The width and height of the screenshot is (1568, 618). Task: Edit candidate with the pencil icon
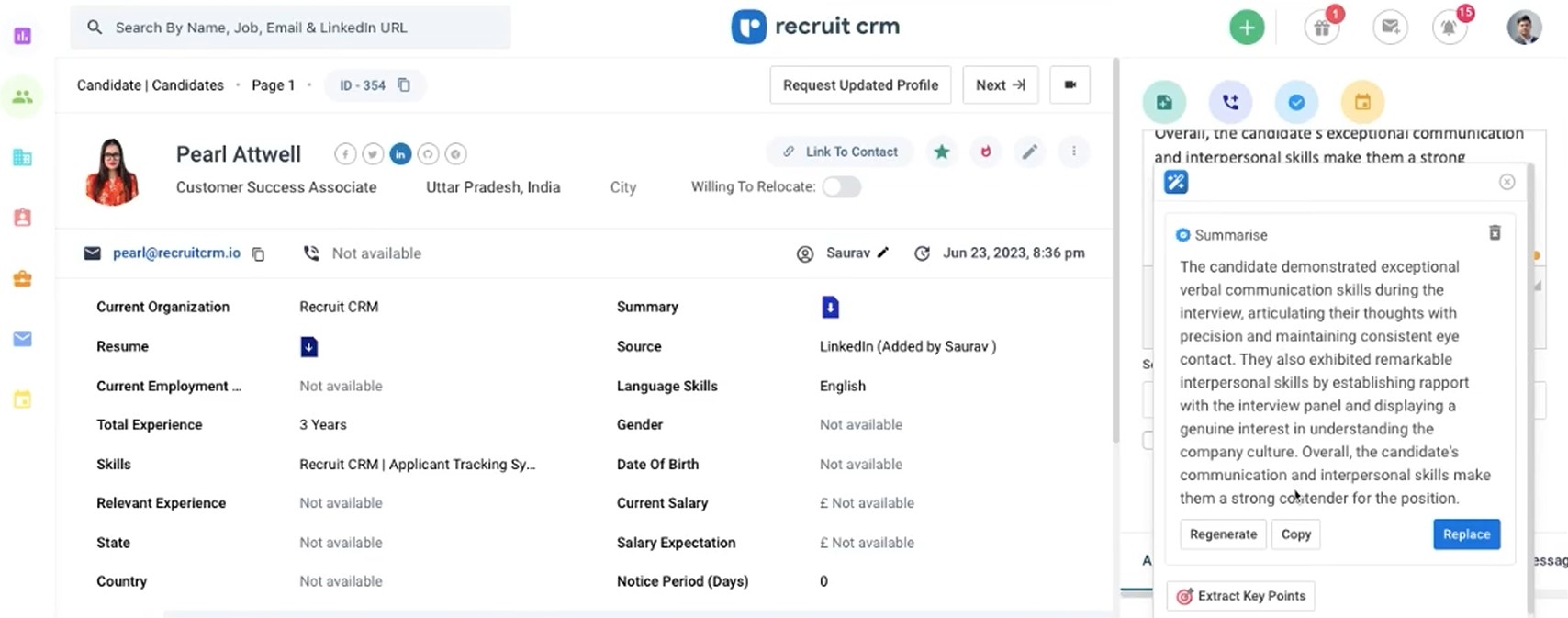(1030, 152)
